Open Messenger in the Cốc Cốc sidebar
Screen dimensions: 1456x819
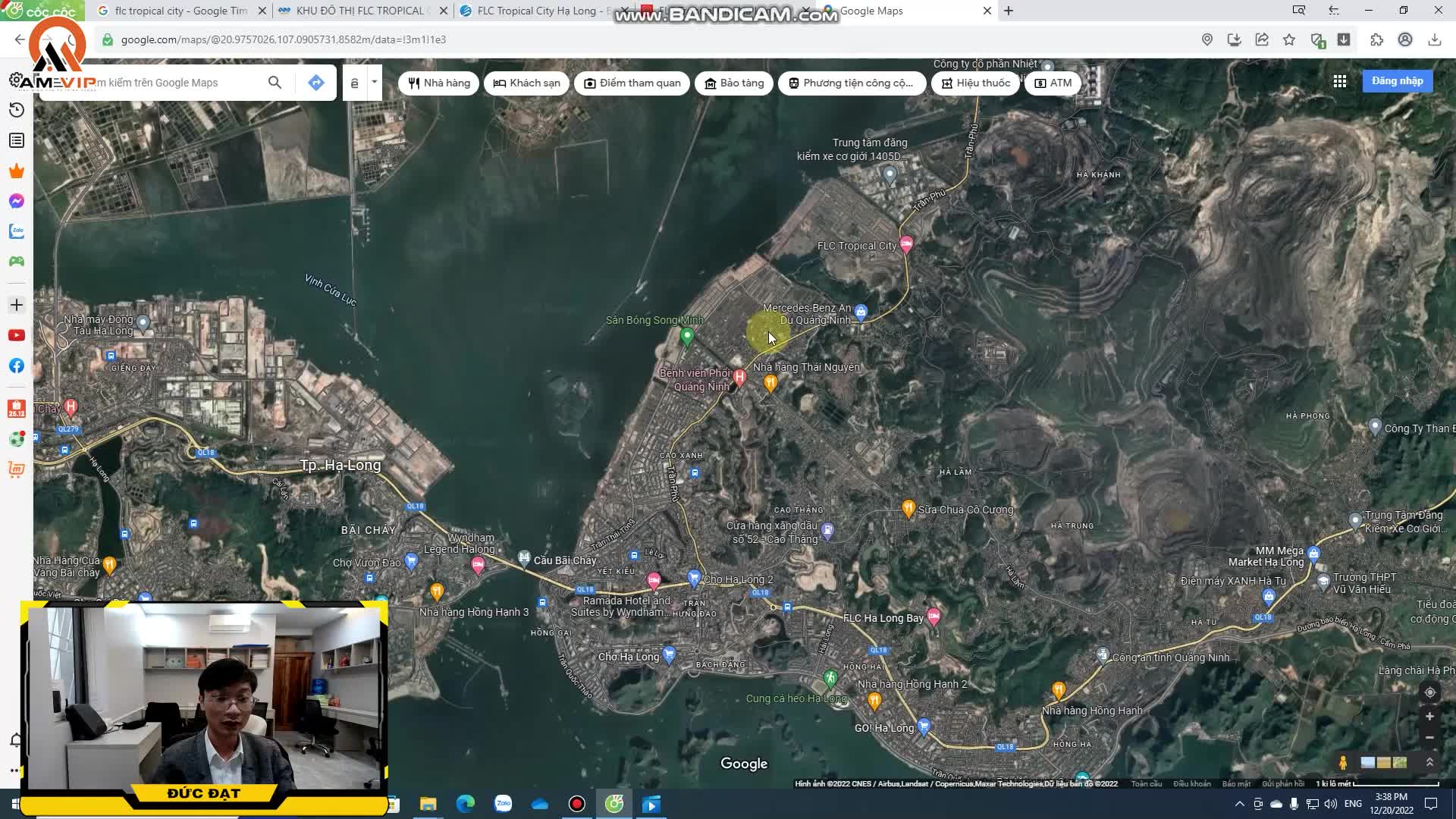point(16,201)
